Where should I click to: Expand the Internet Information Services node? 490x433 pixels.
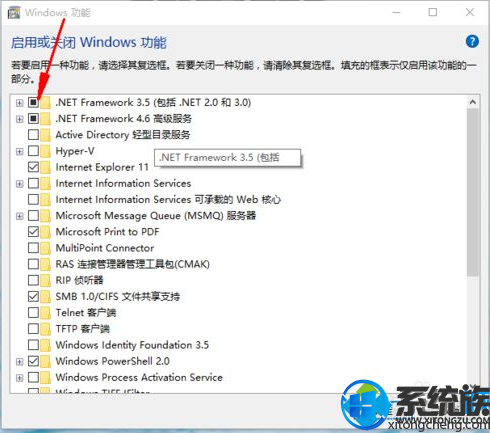(20, 184)
